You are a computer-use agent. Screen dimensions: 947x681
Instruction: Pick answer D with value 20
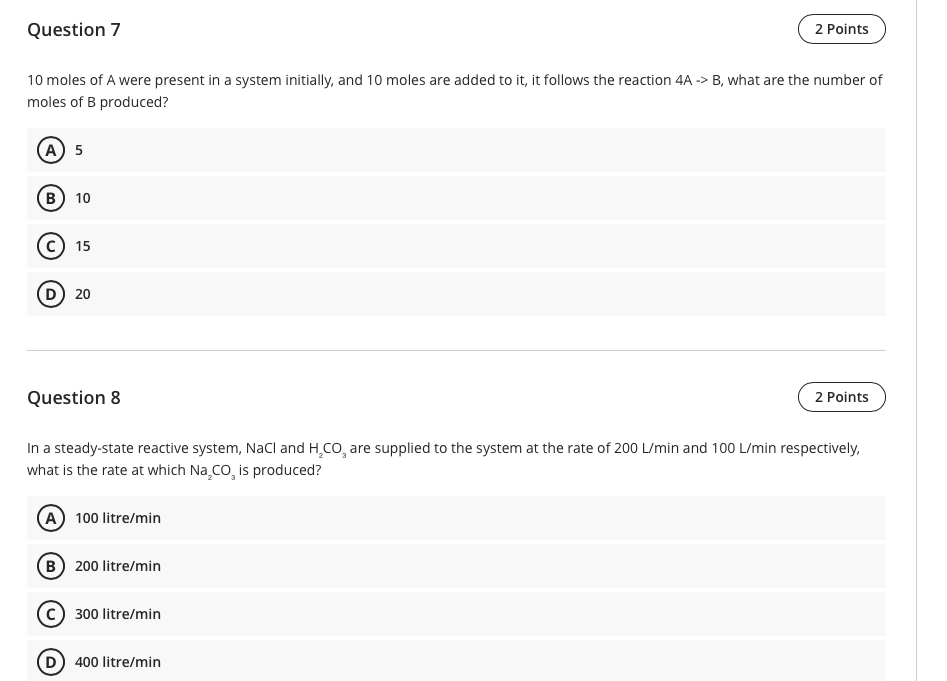coord(51,294)
